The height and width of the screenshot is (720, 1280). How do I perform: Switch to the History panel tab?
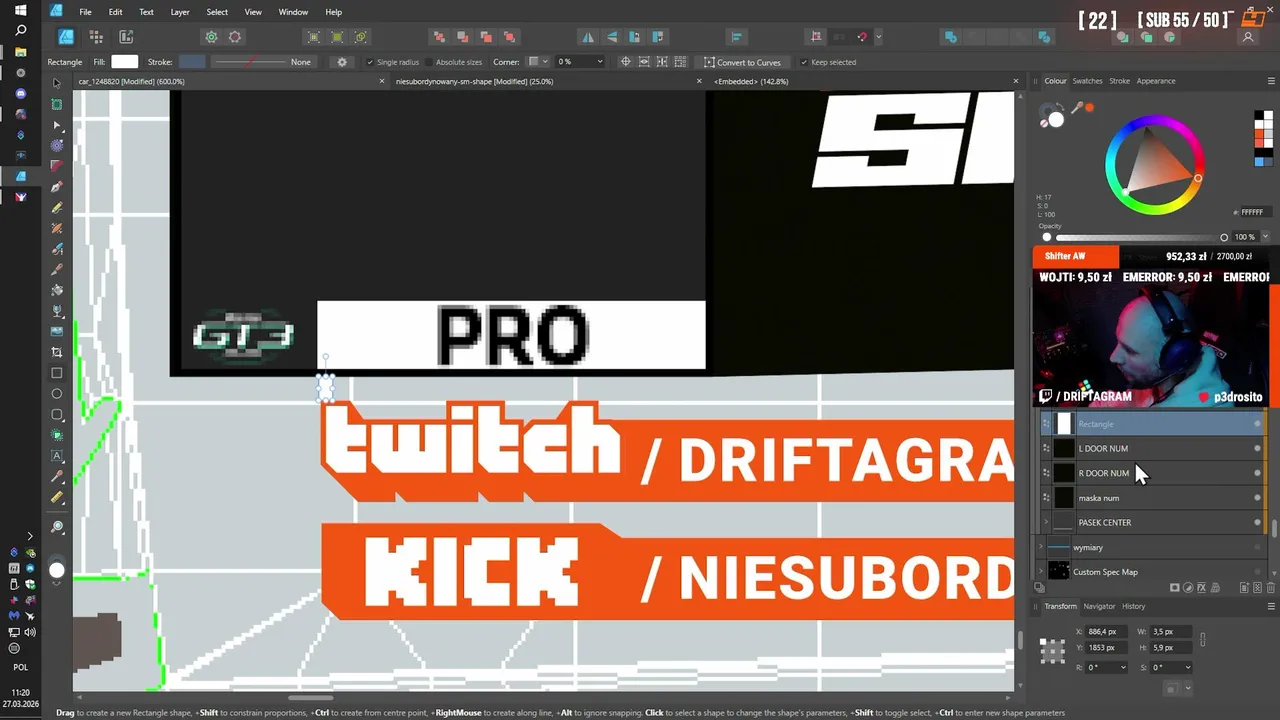click(x=1133, y=606)
